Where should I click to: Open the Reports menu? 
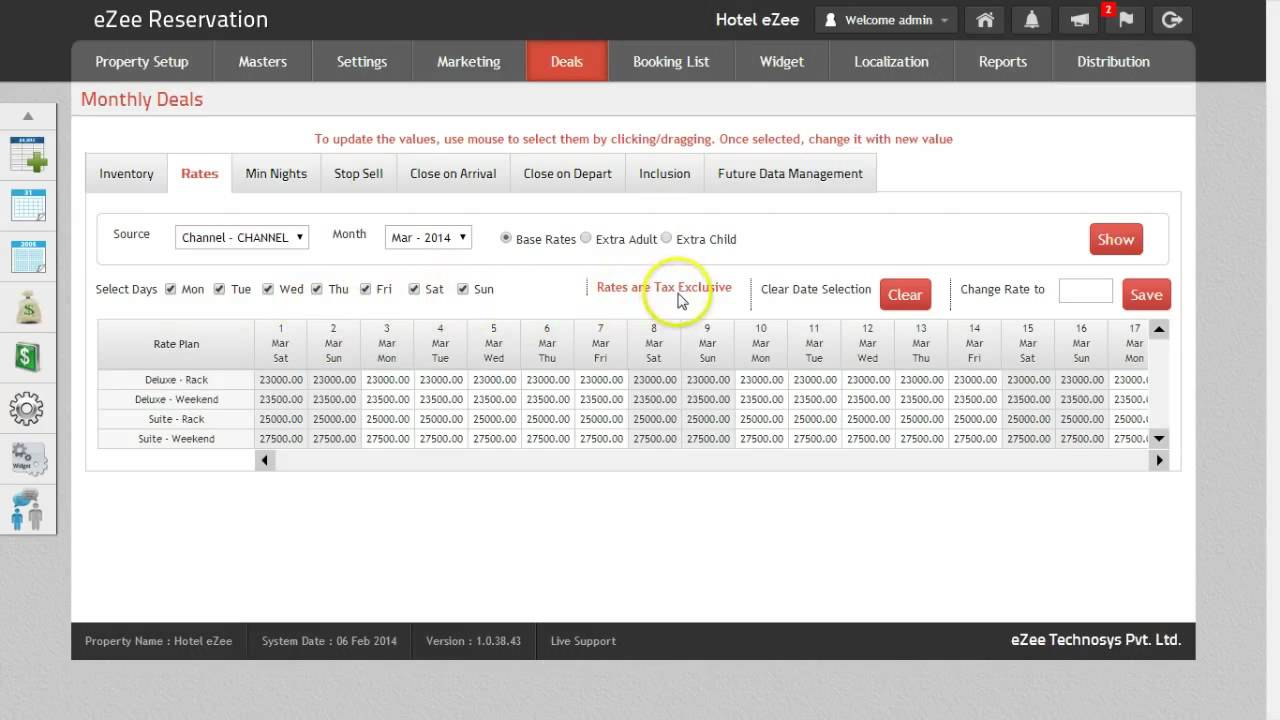[x=1003, y=61]
